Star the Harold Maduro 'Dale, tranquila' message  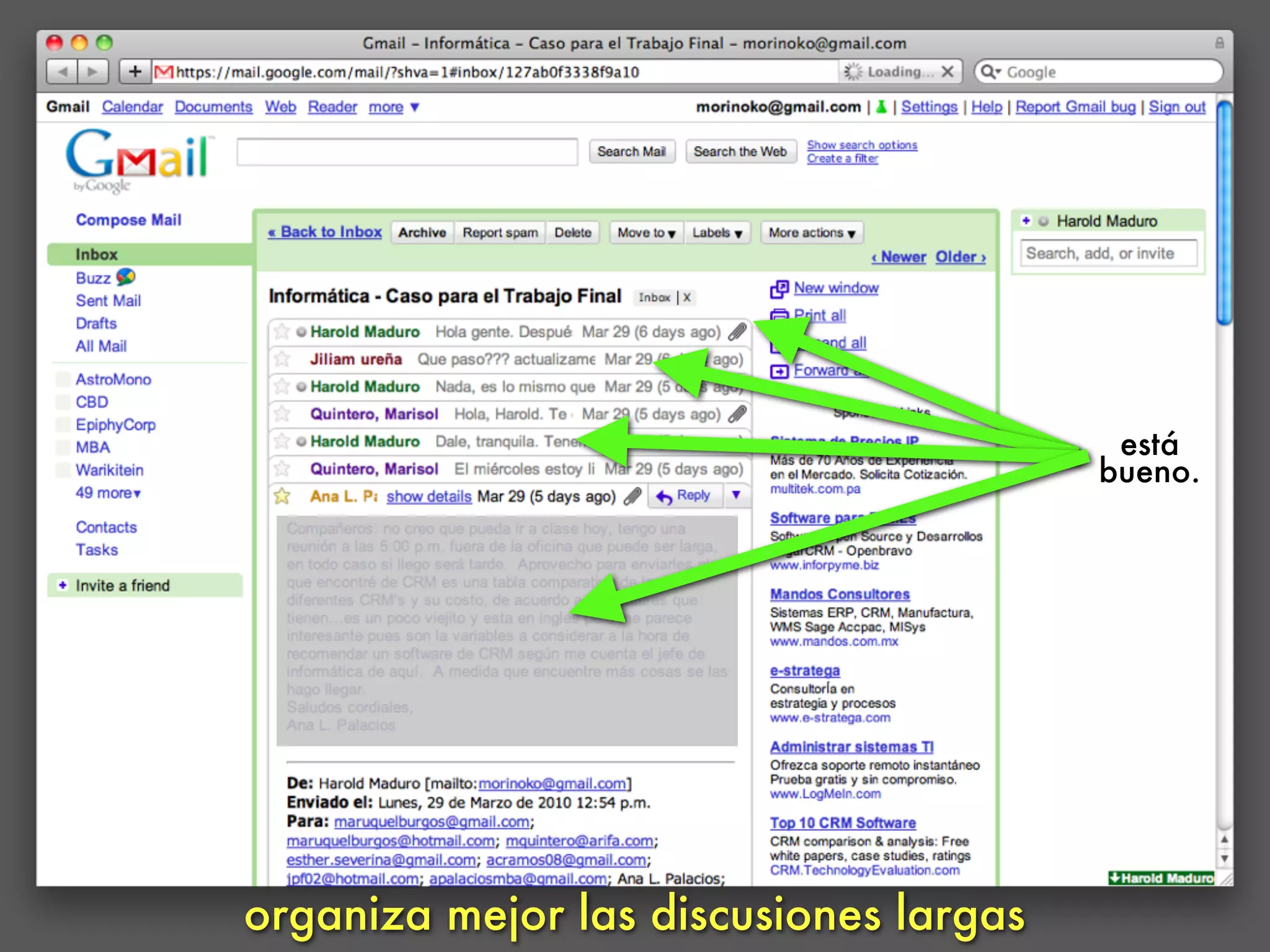(282, 441)
